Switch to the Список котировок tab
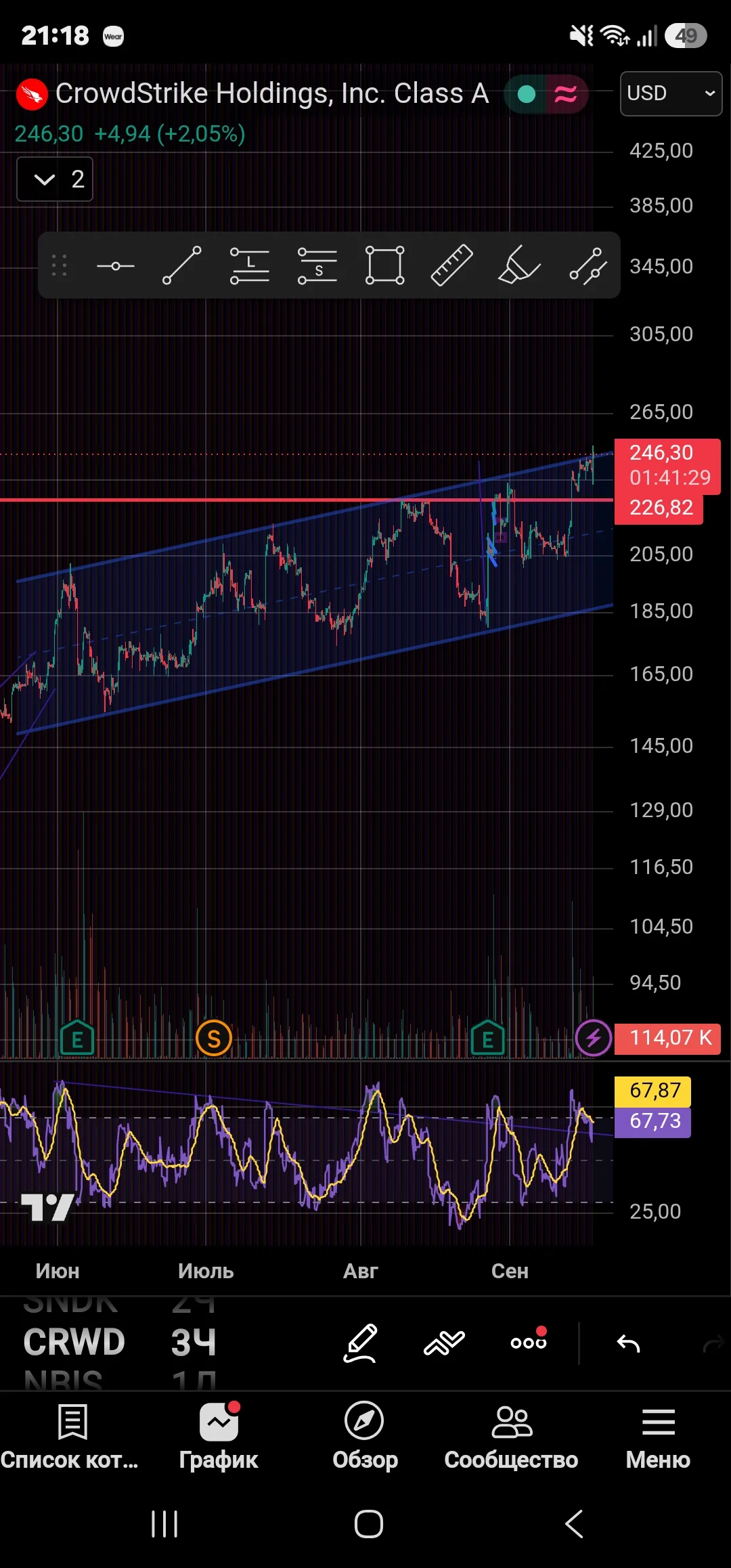Viewport: 731px width, 1568px height. (70, 1435)
